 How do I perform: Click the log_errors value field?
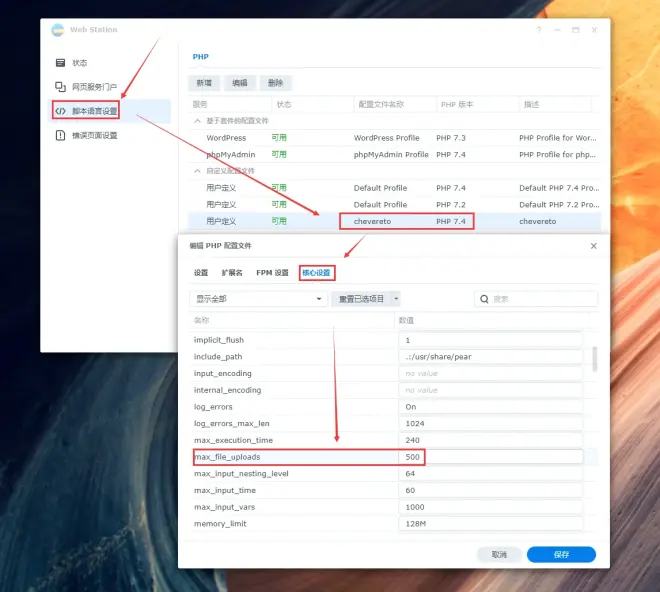point(491,407)
